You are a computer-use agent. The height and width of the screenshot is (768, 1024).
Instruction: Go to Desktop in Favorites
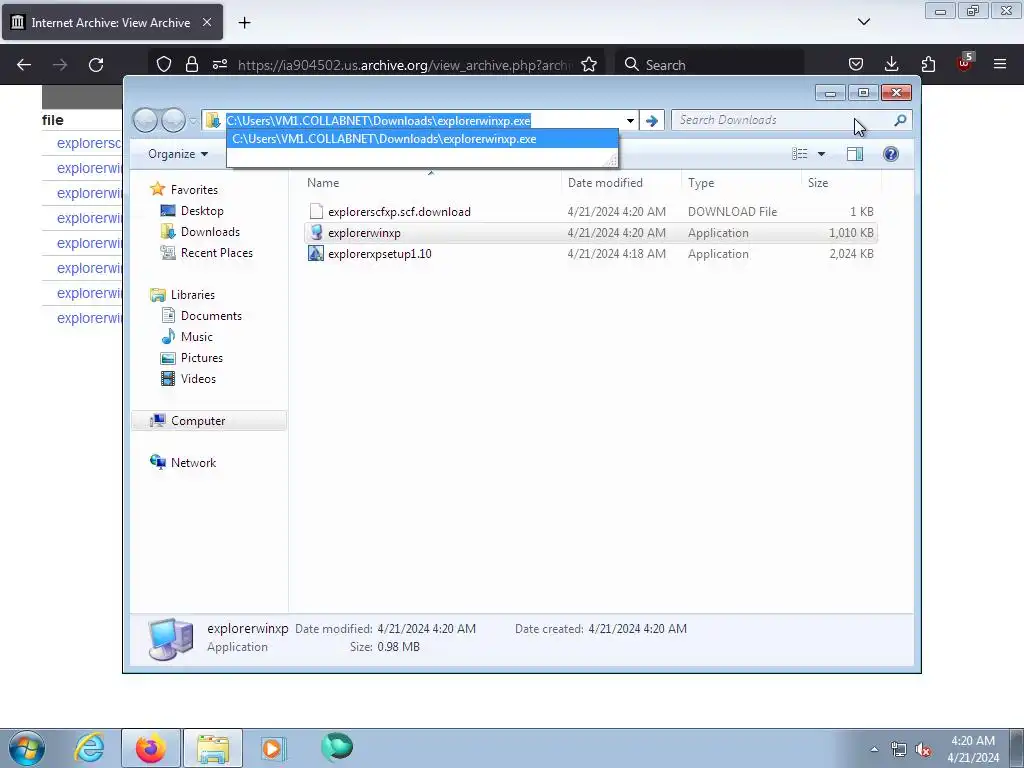(202, 211)
